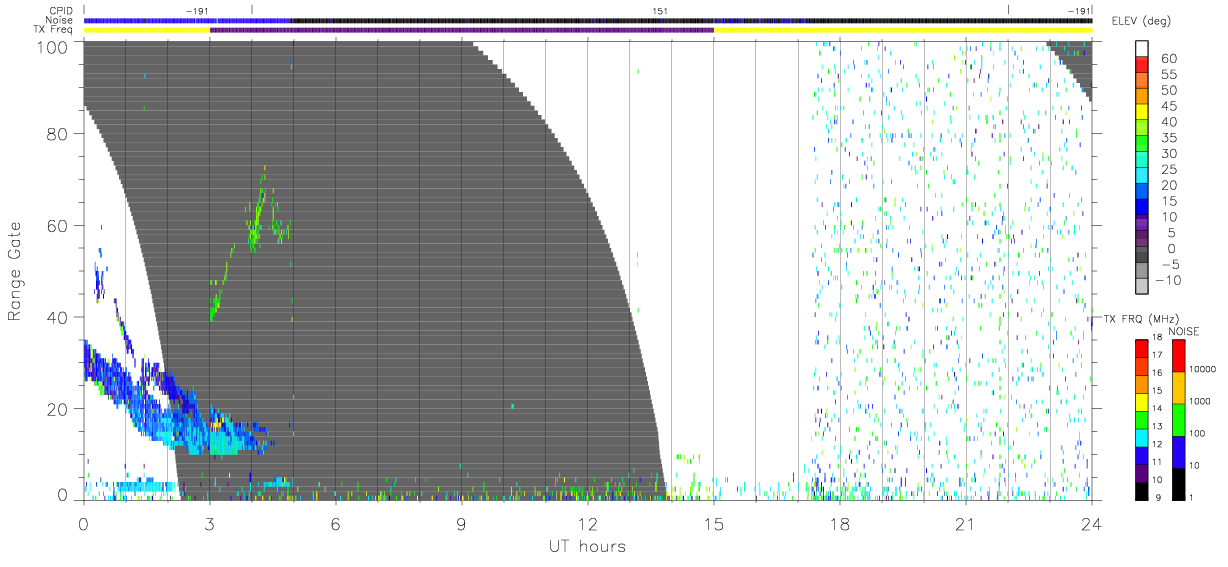The image size is (1228, 567).
Task: Click the yellow segment of ELEV color bar
Action: (1142, 113)
